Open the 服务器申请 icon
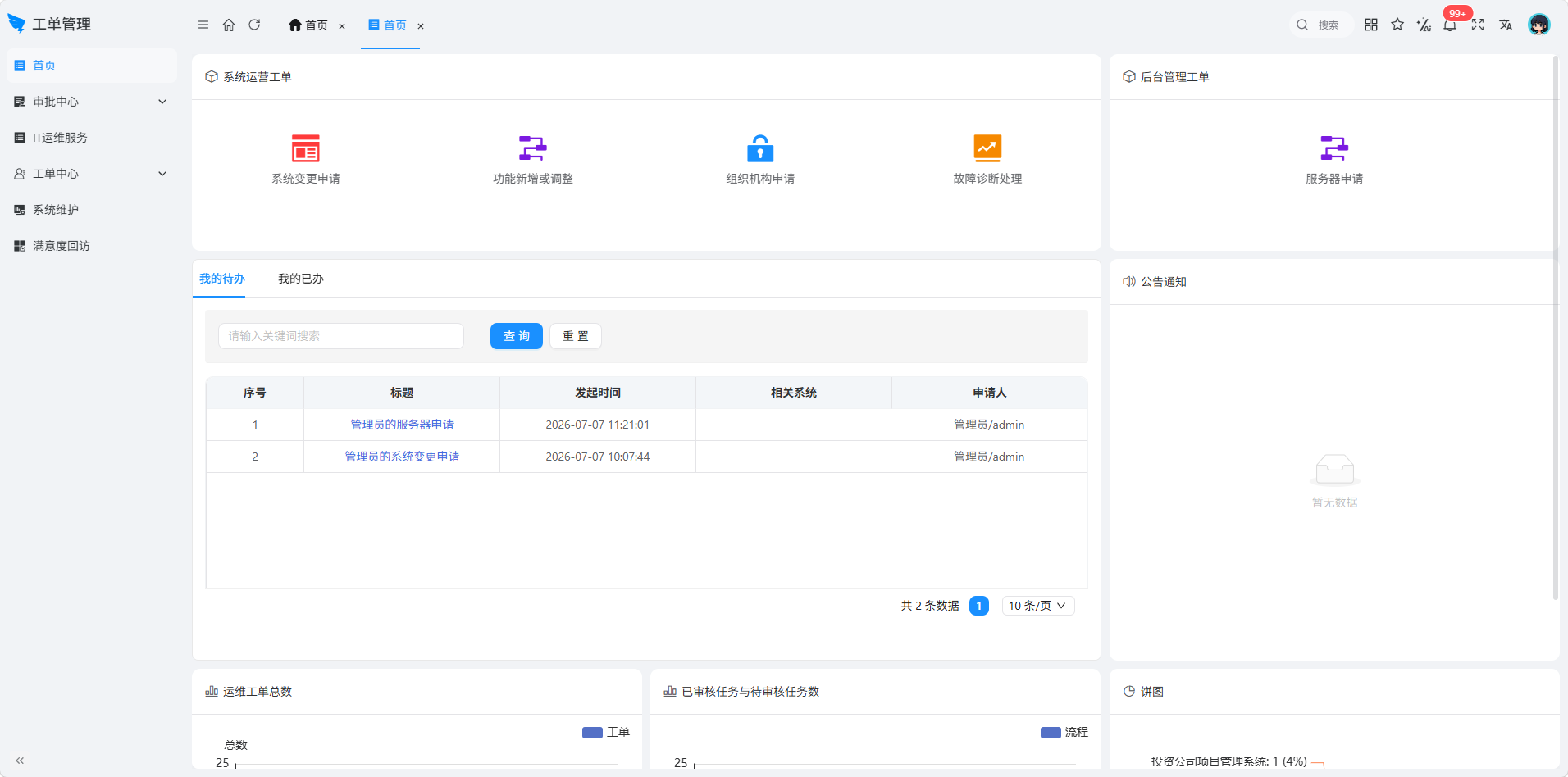The image size is (1568, 777). pyautogui.click(x=1334, y=148)
